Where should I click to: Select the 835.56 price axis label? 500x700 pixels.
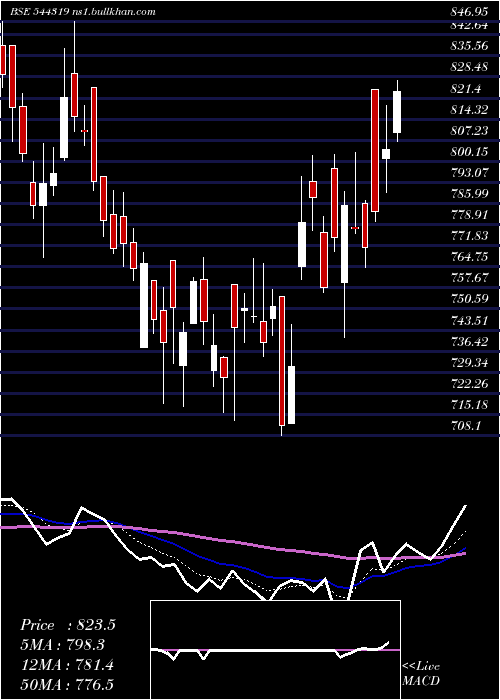(469, 46)
